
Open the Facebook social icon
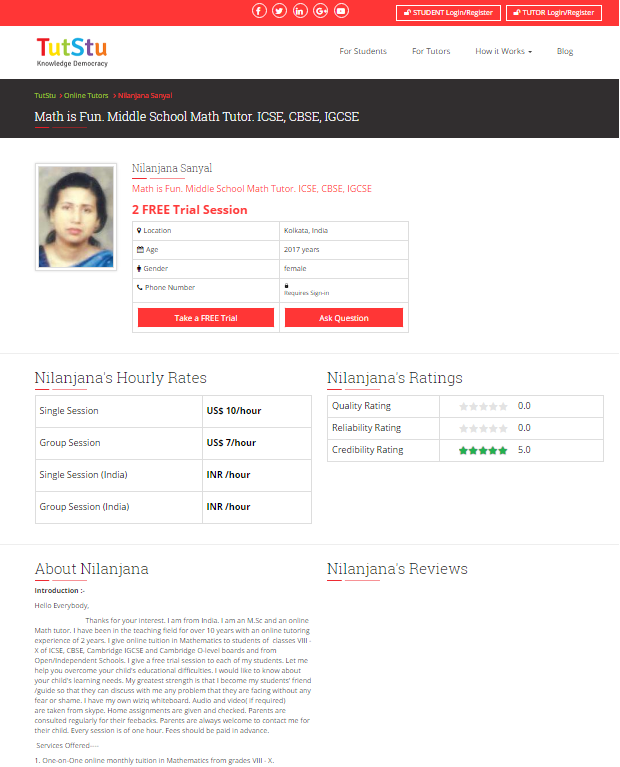[x=259, y=10]
